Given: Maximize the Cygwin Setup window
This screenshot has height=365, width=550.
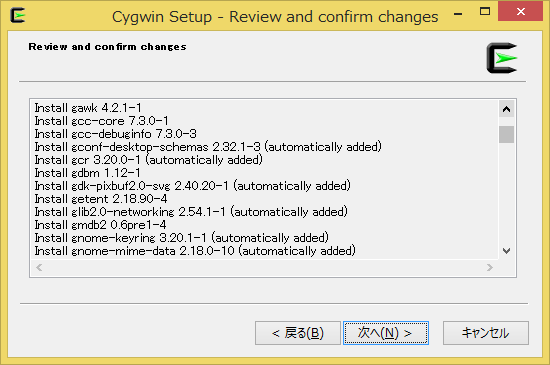Looking at the screenshot, I should [x=485, y=12].
